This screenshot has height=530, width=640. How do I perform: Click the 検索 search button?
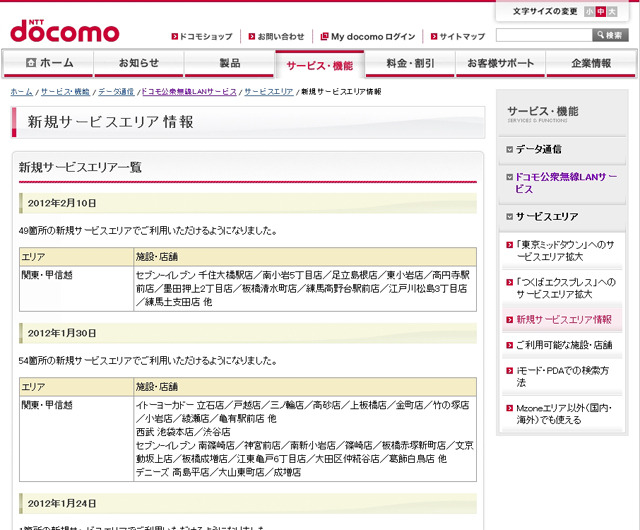(610, 35)
